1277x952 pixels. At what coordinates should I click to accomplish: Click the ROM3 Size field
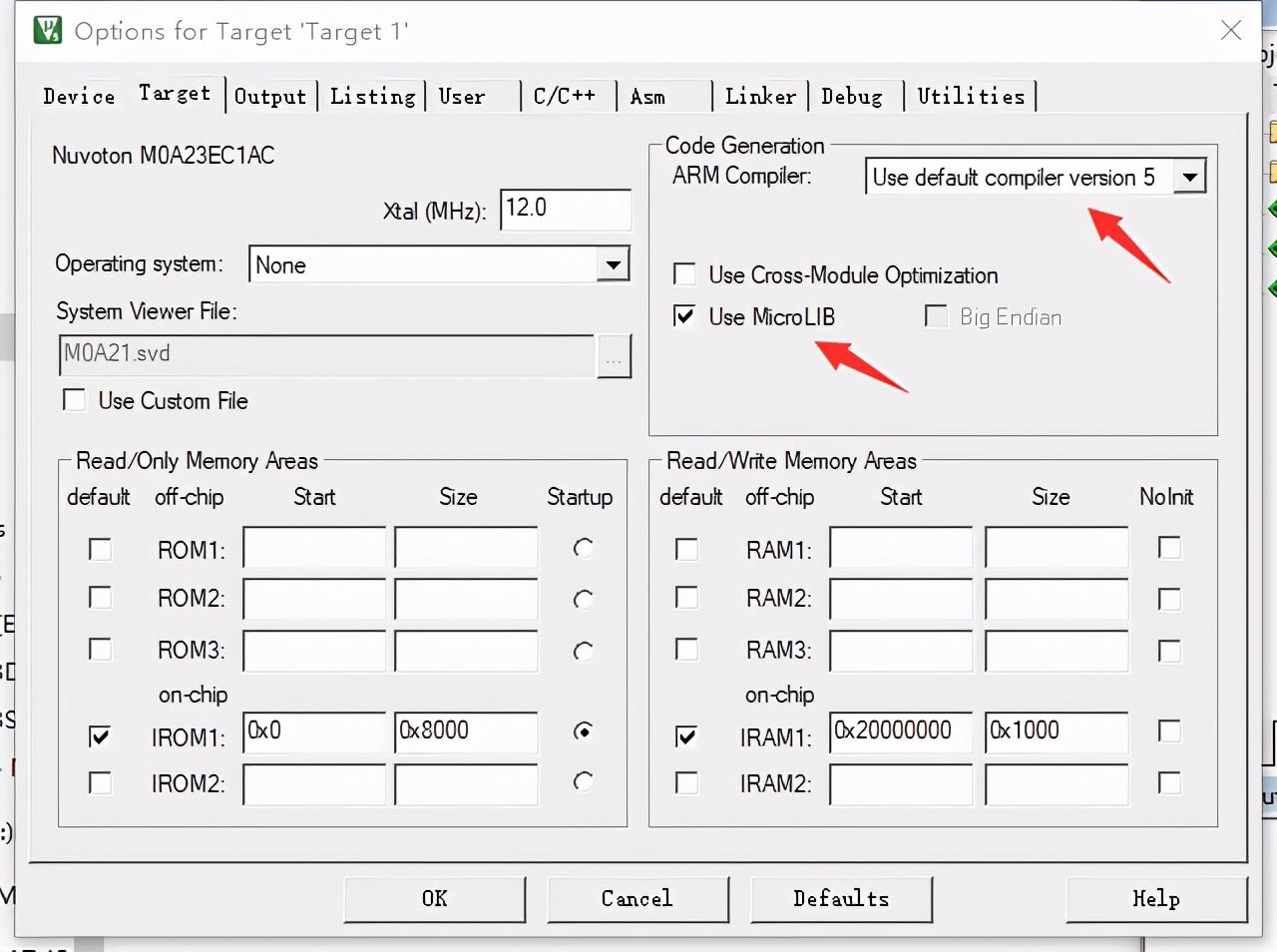click(466, 651)
